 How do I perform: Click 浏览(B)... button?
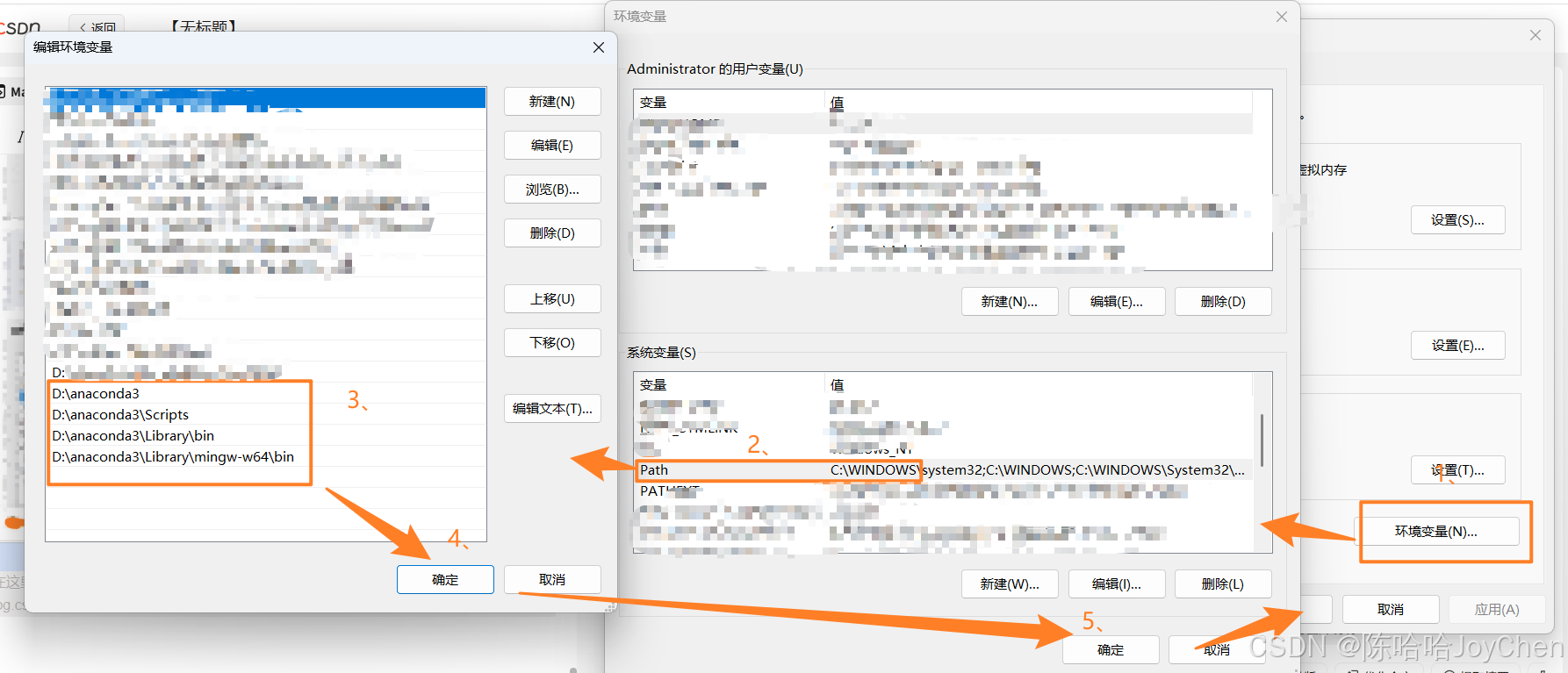point(552,190)
